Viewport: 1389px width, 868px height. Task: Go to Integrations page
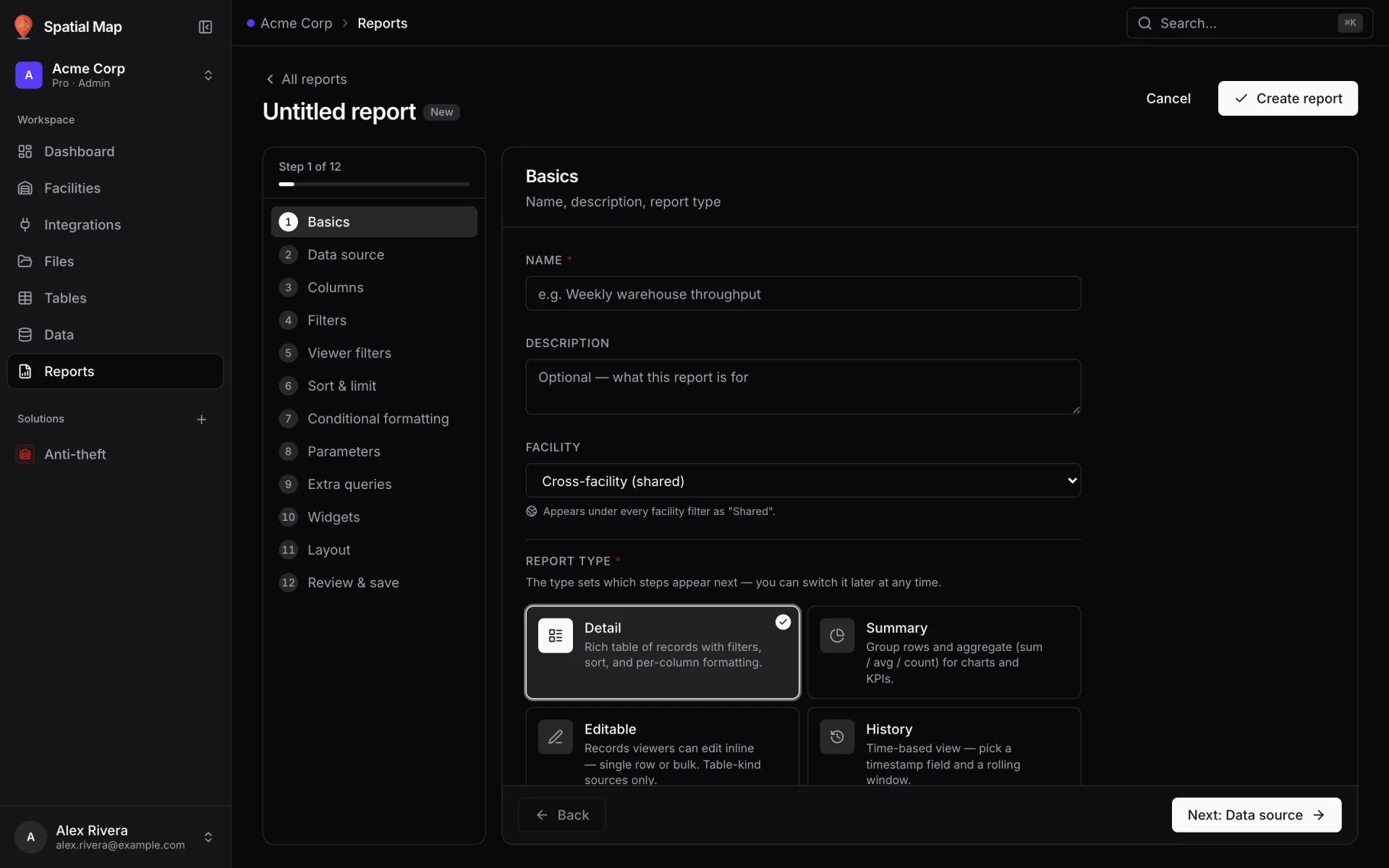tap(116, 225)
